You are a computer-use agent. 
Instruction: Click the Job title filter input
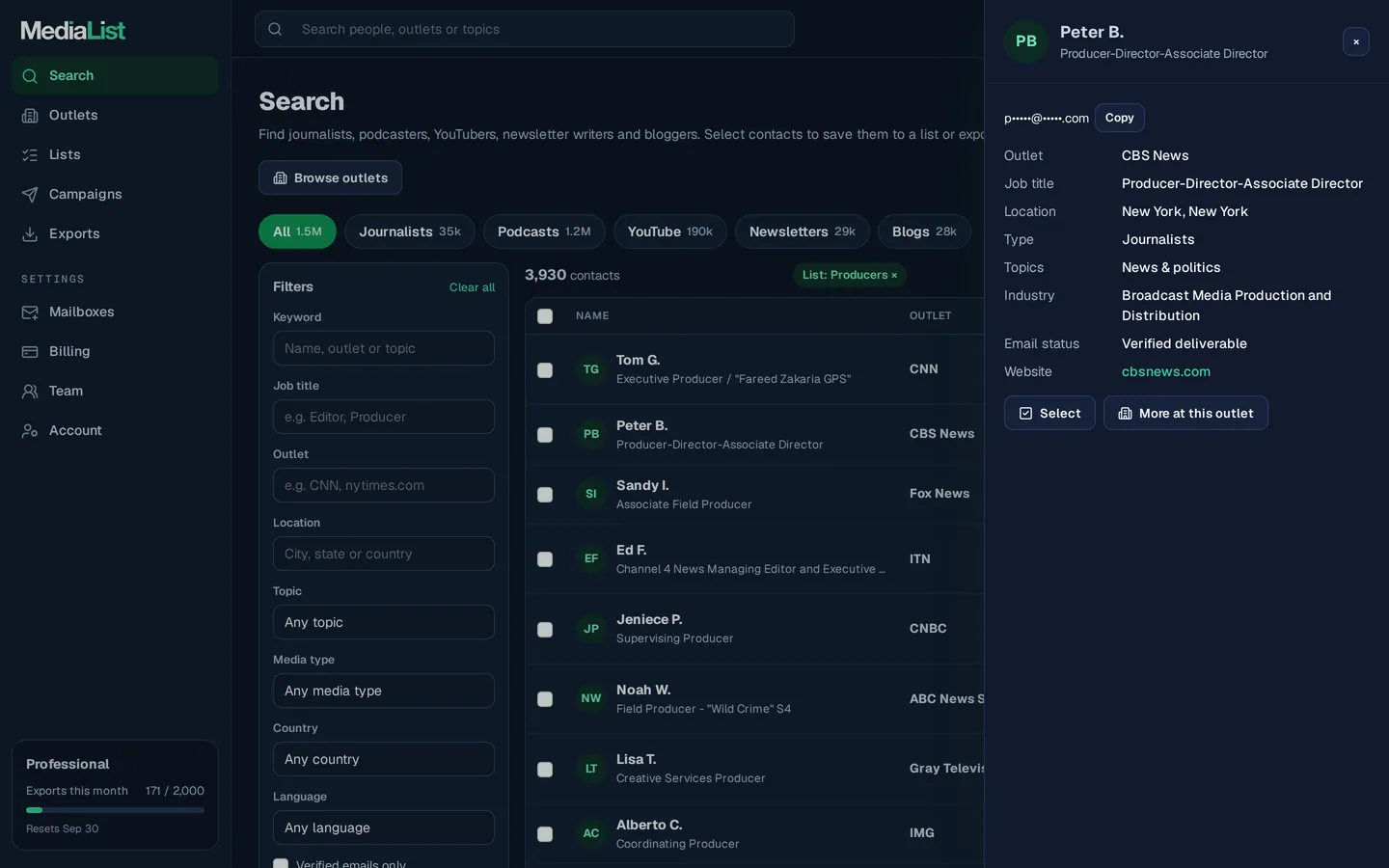[x=384, y=417]
